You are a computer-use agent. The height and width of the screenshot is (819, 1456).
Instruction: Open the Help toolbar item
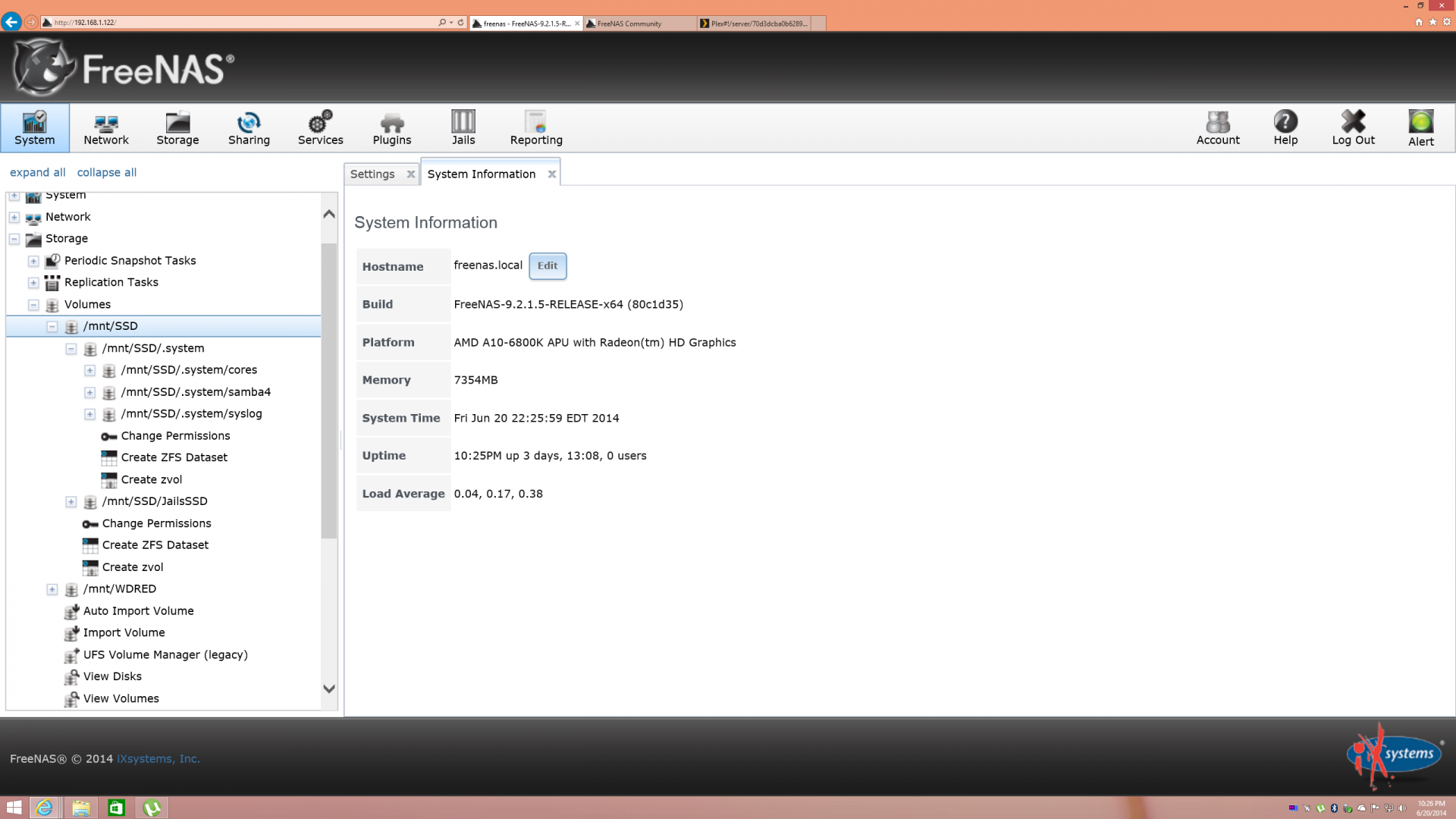[x=1285, y=128]
